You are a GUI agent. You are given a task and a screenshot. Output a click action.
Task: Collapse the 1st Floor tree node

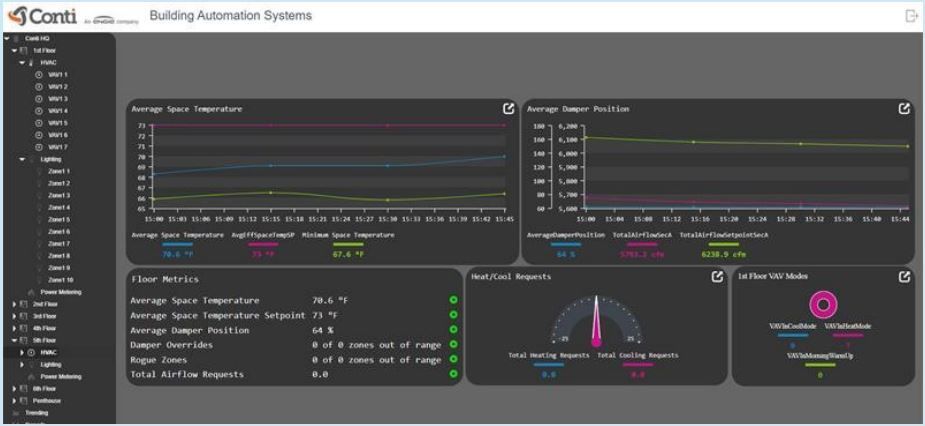(15, 51)
